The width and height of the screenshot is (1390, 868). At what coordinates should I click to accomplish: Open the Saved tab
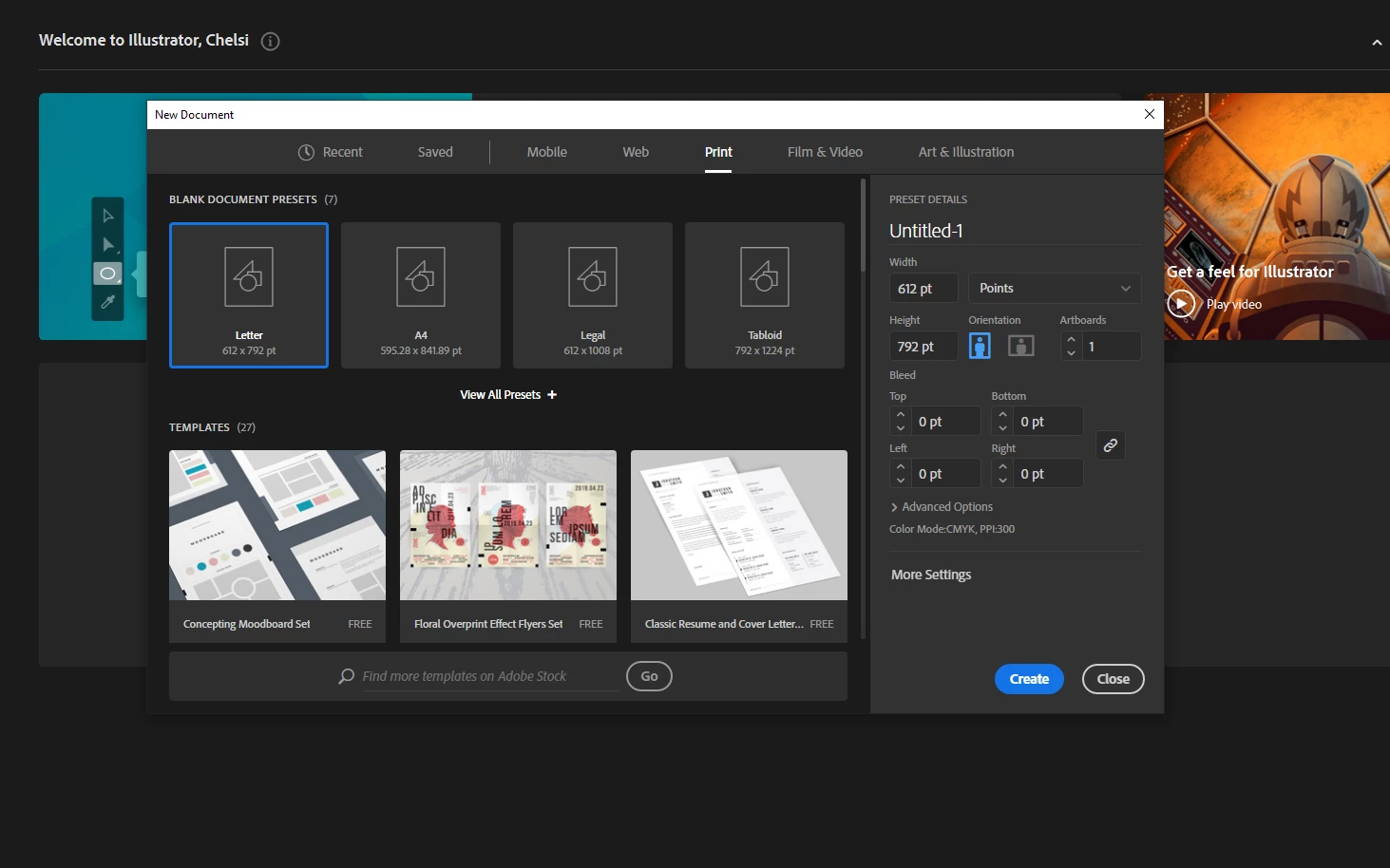(435, 152)
